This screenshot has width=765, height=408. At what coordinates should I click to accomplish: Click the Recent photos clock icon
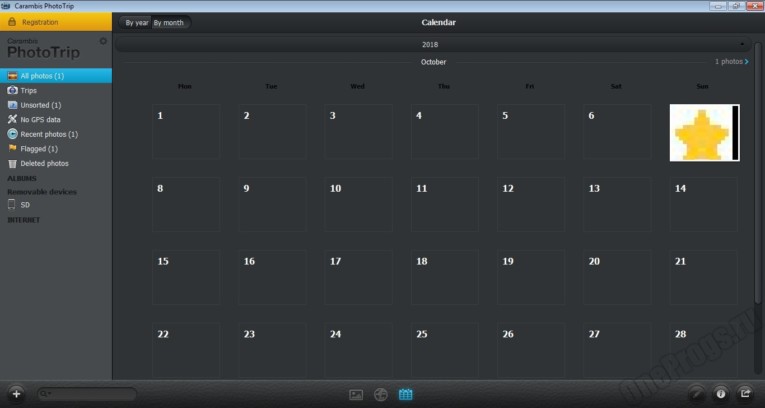tap(12, 134)
